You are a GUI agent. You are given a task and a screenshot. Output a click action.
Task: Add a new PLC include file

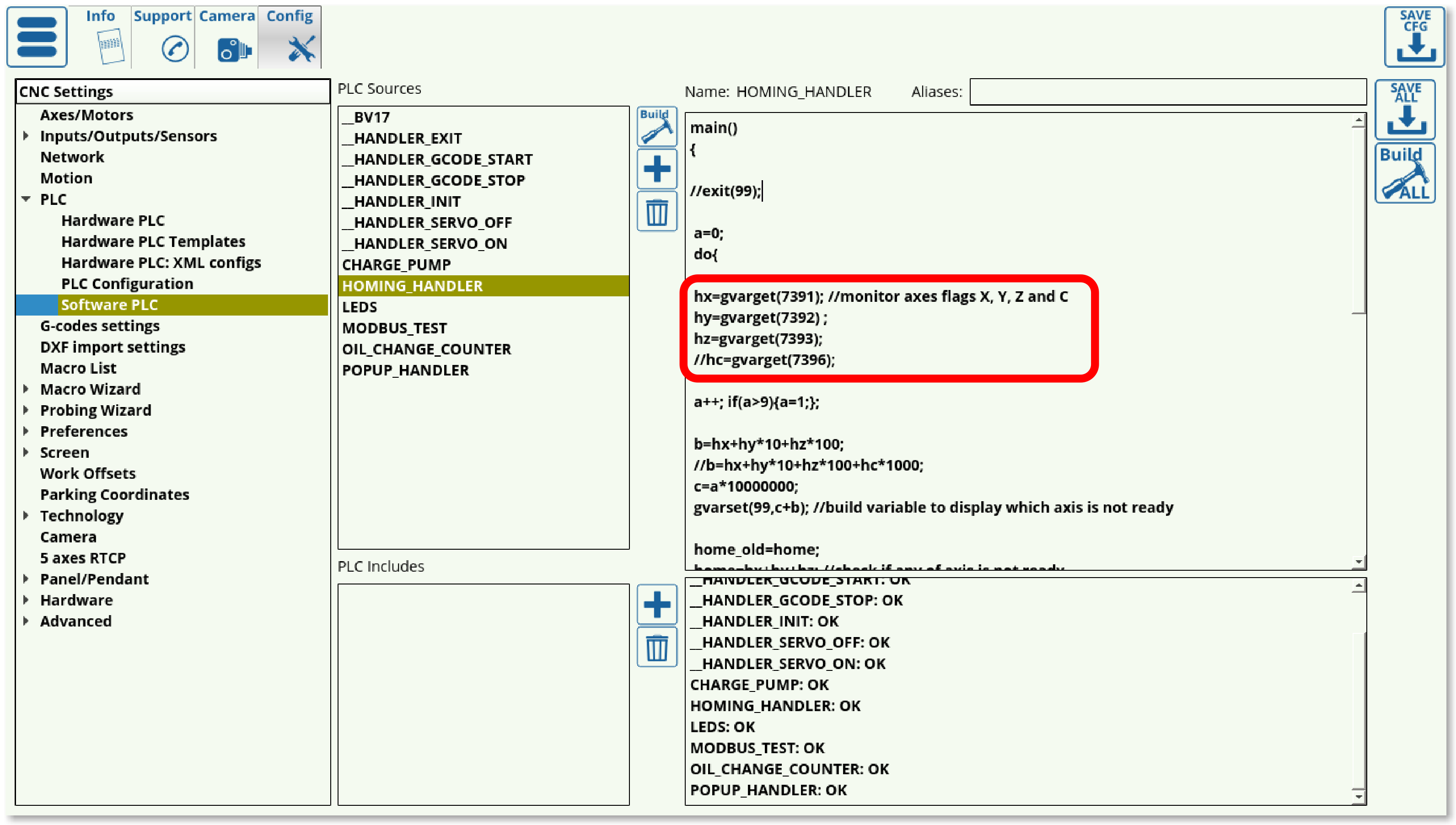click(656, 604)
